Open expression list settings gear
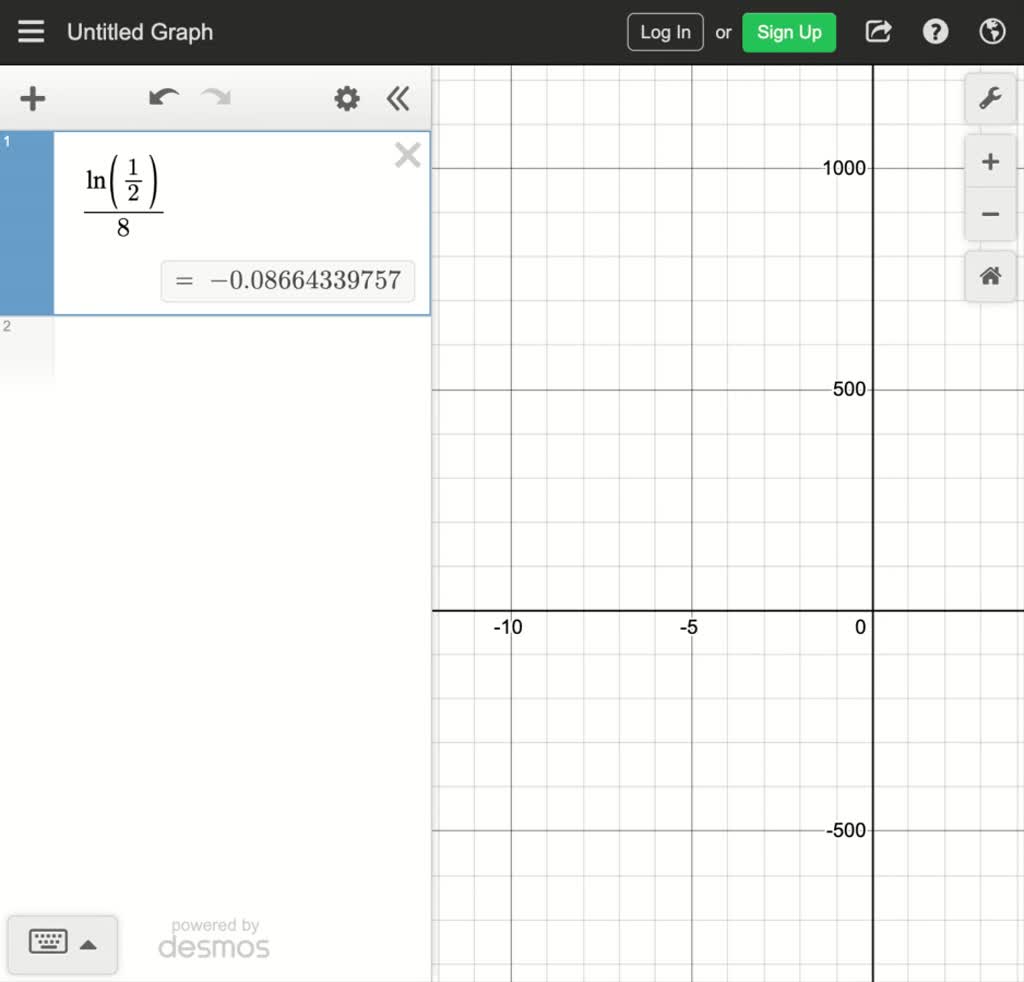Viewport: 1024px width, 982px height. coord(347,98)
